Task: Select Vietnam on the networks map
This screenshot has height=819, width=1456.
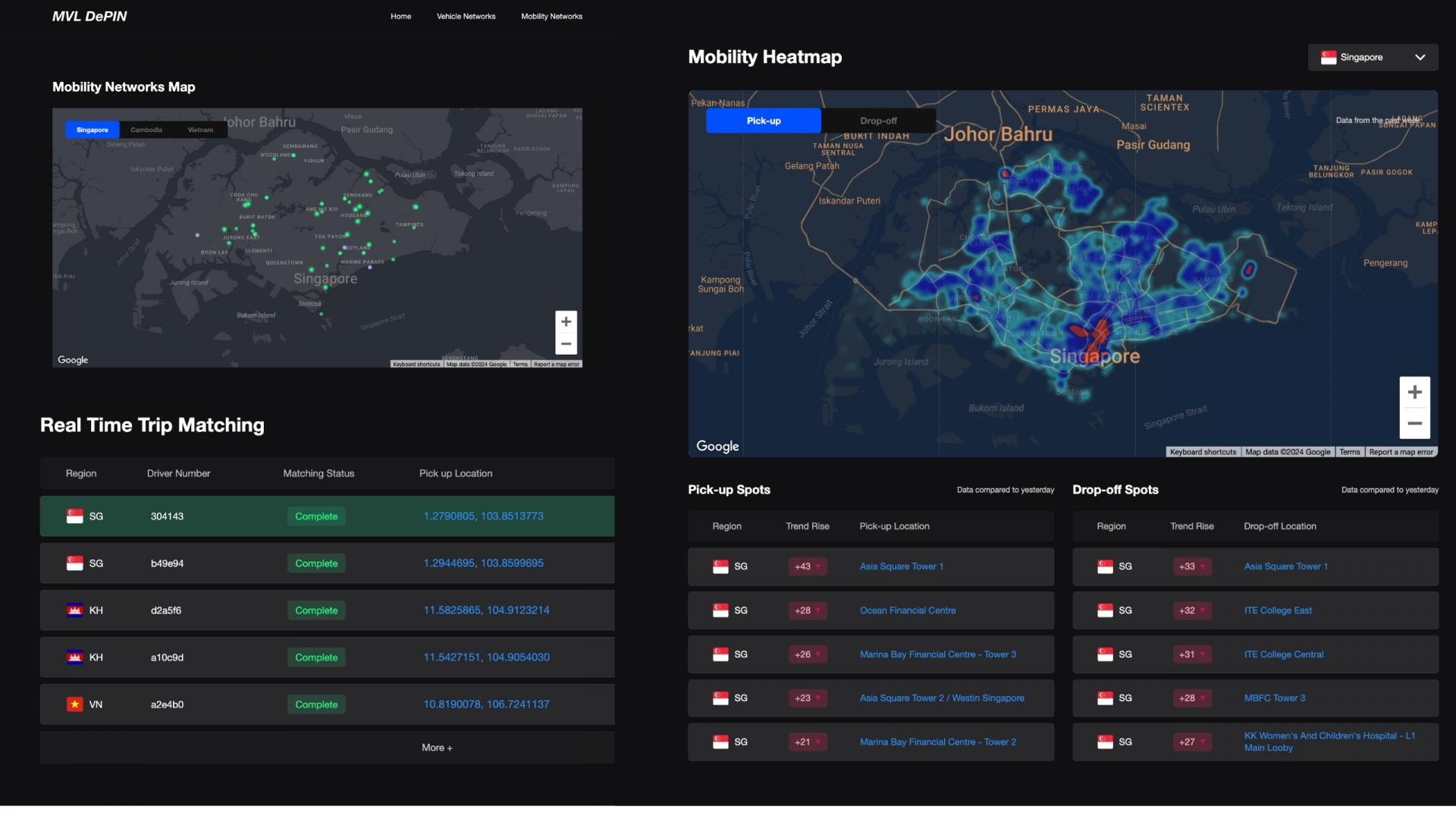Action: tap(200, 130)
